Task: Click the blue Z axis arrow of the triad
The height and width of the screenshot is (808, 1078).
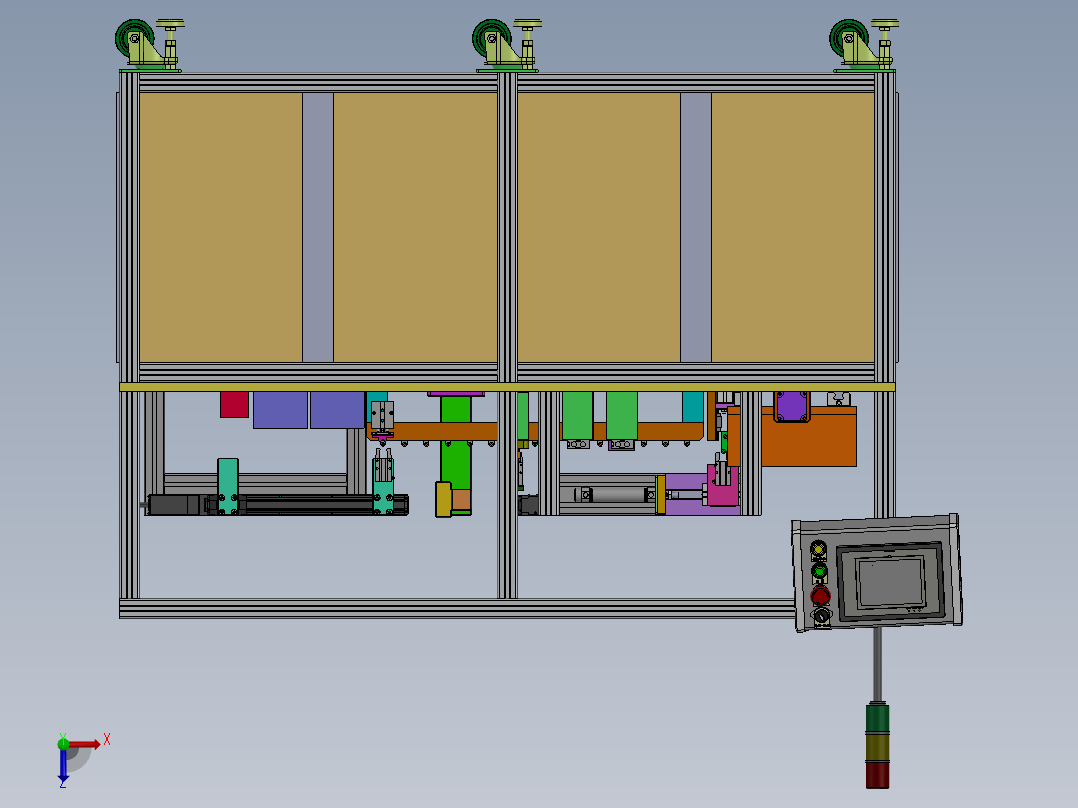Action: (63, 766)
